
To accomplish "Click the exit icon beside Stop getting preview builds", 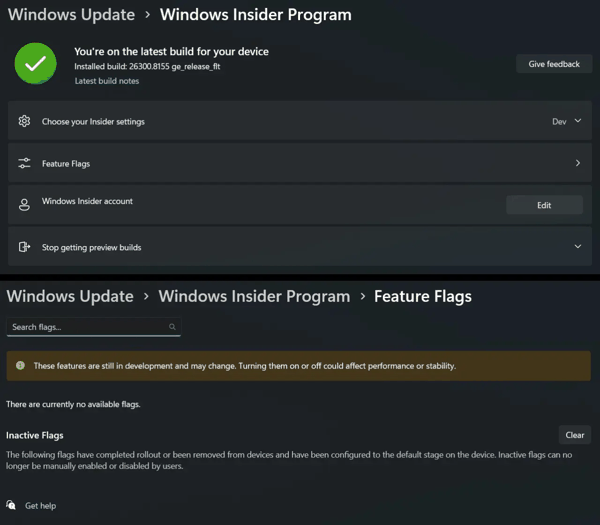I will point(24,247).
